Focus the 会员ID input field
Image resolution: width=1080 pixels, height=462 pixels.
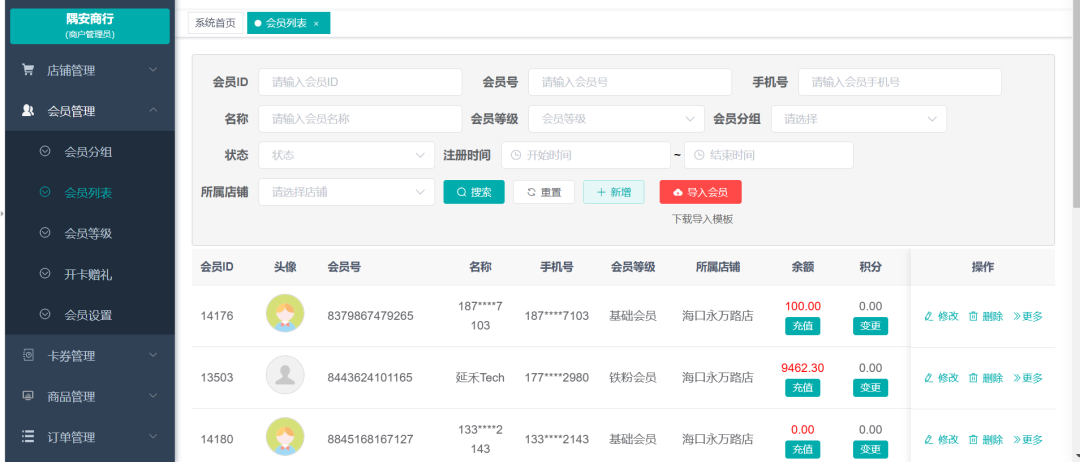coord(360,82)
